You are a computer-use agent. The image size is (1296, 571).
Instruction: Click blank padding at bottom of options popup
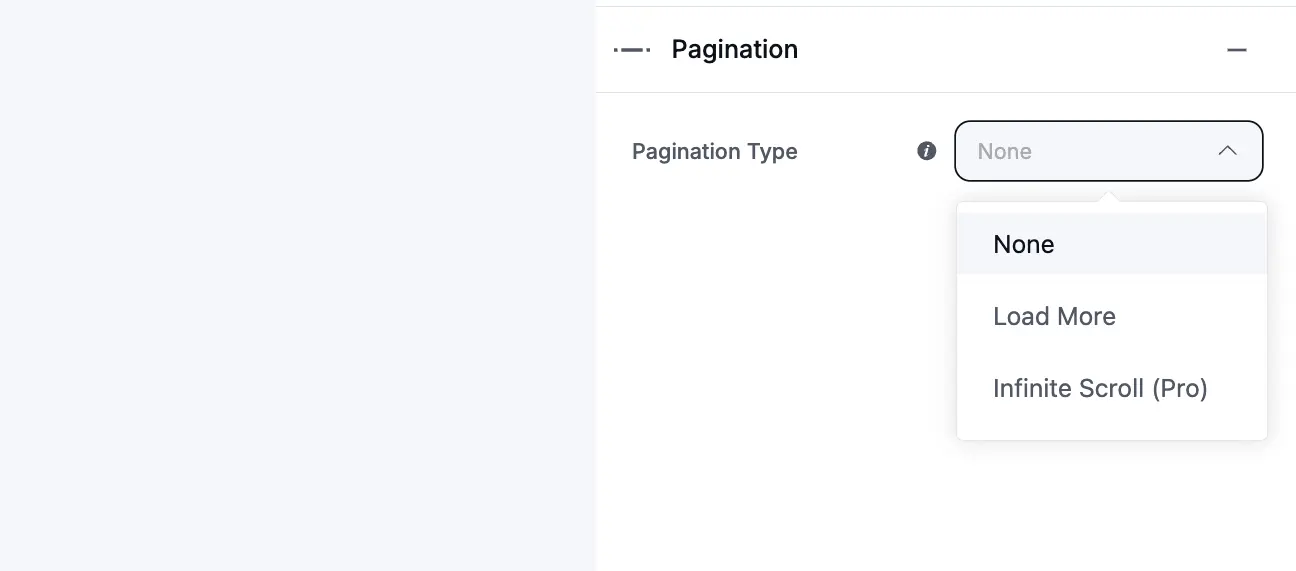point(1111,428)
